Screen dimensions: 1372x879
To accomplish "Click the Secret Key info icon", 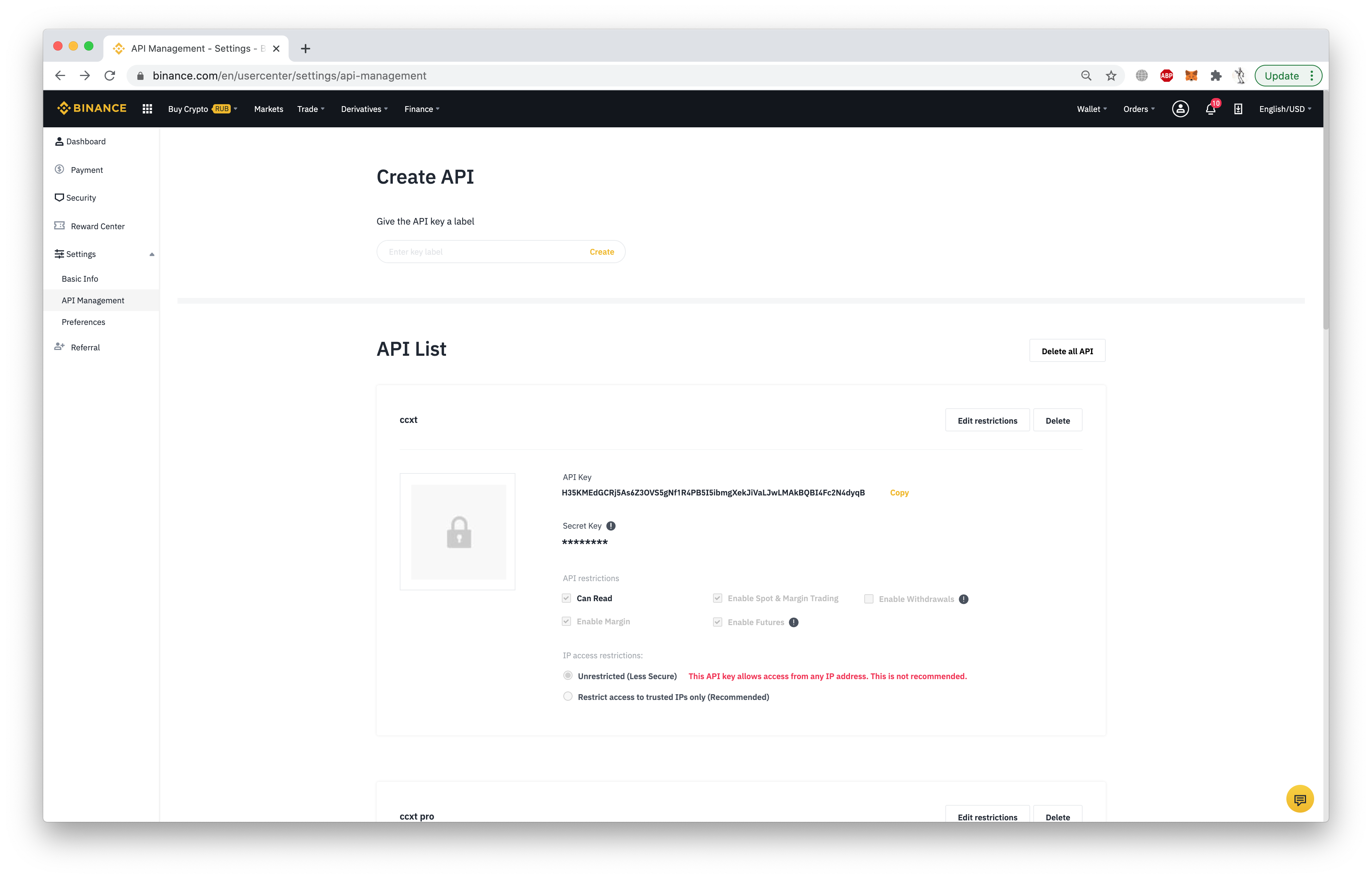I will coord(611,526).
